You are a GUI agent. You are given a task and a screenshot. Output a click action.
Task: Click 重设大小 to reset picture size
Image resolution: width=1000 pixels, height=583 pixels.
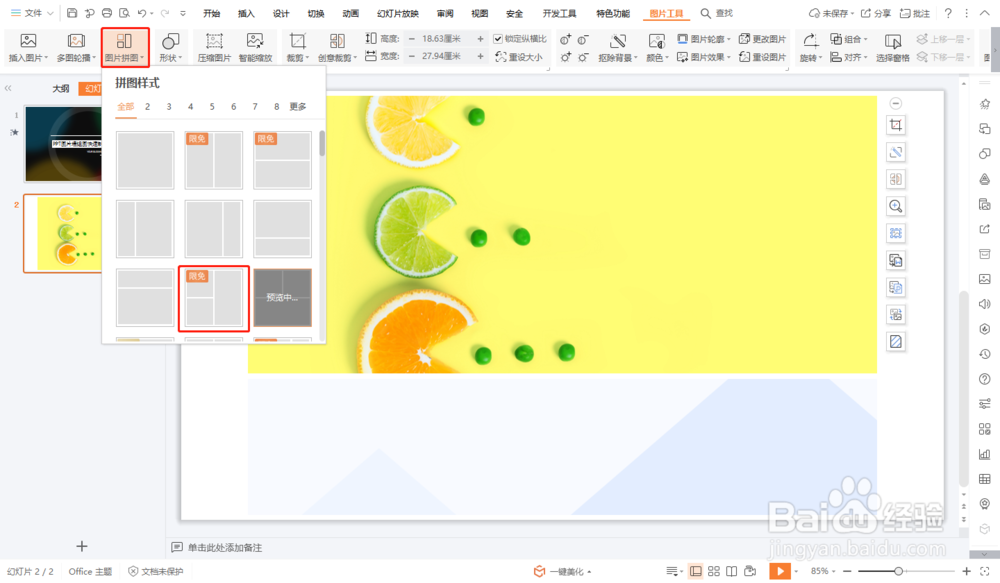pyautogui.click(x=520, y=57)
